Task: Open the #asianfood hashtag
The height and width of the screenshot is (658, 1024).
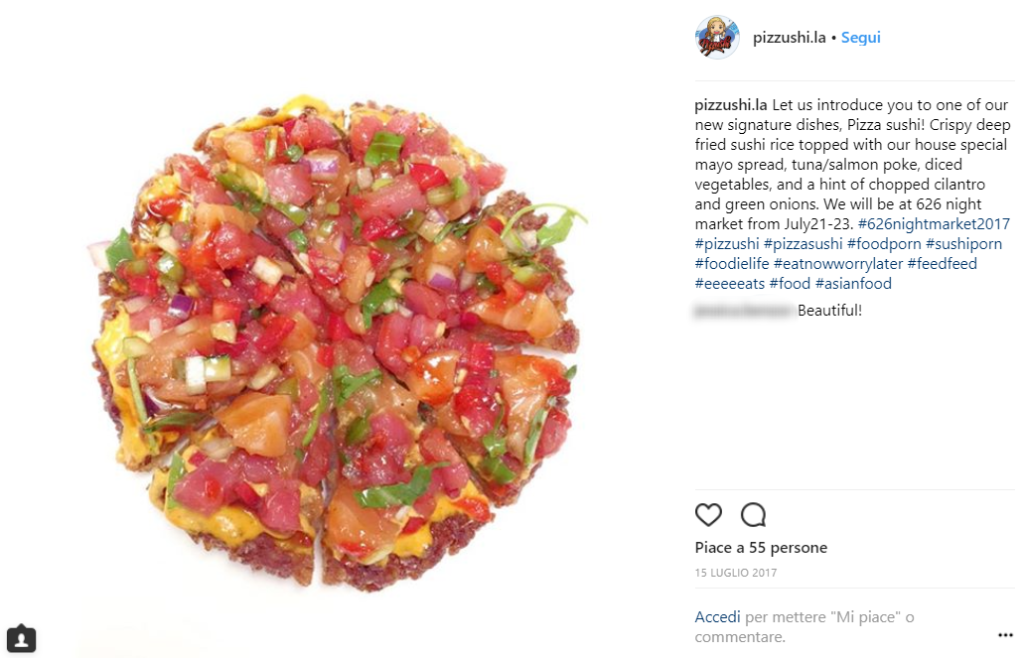Action: [854, 284]
